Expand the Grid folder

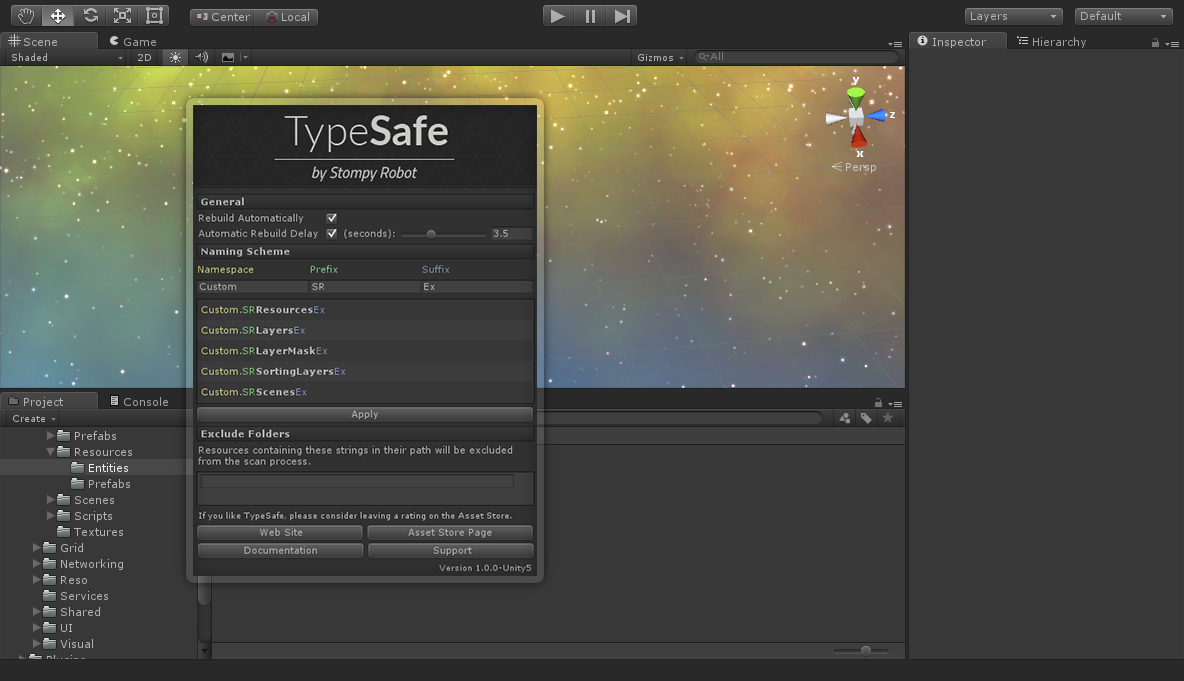(x=36, y=548)
